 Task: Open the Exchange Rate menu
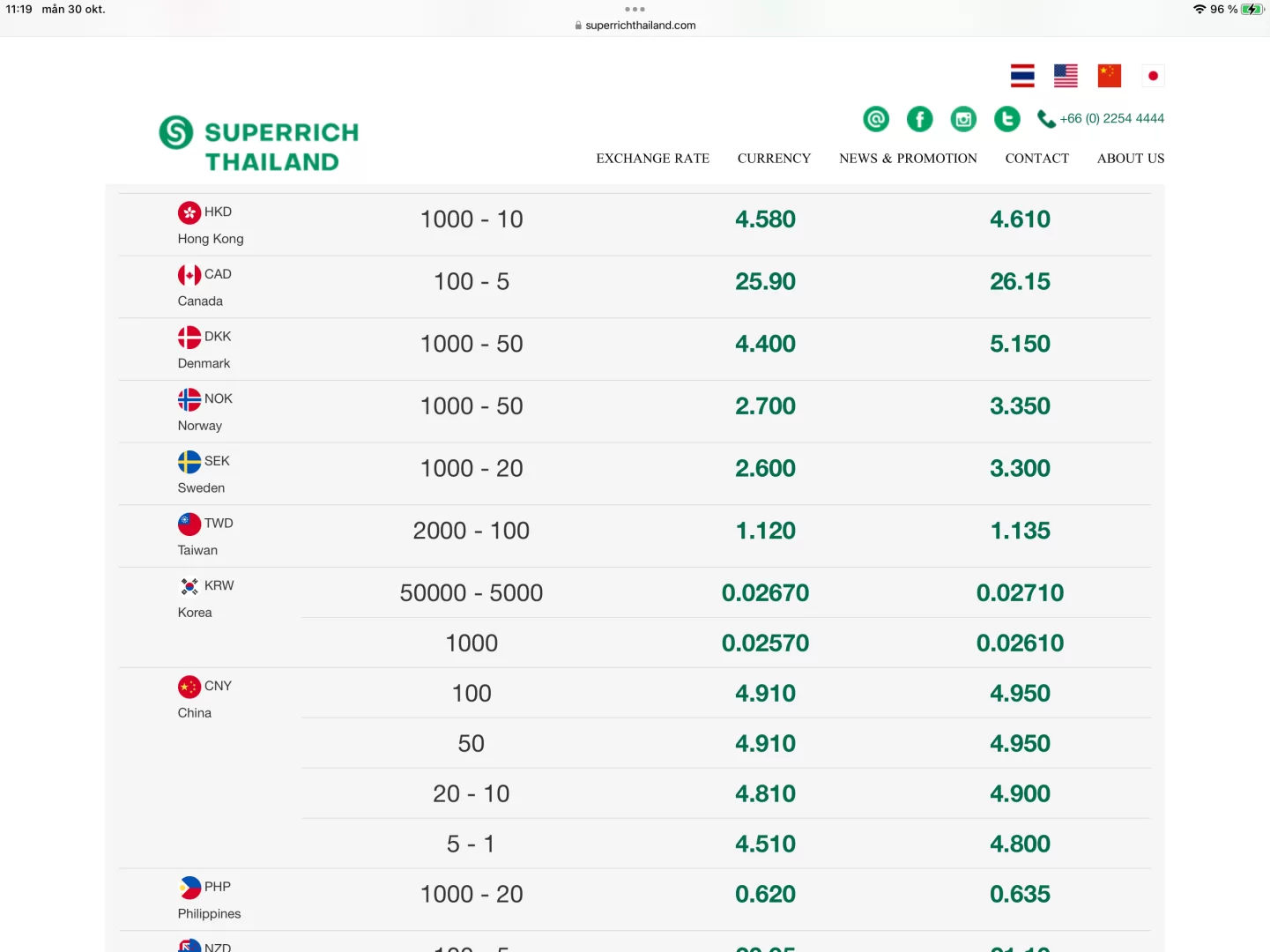[x=652, y=159]
